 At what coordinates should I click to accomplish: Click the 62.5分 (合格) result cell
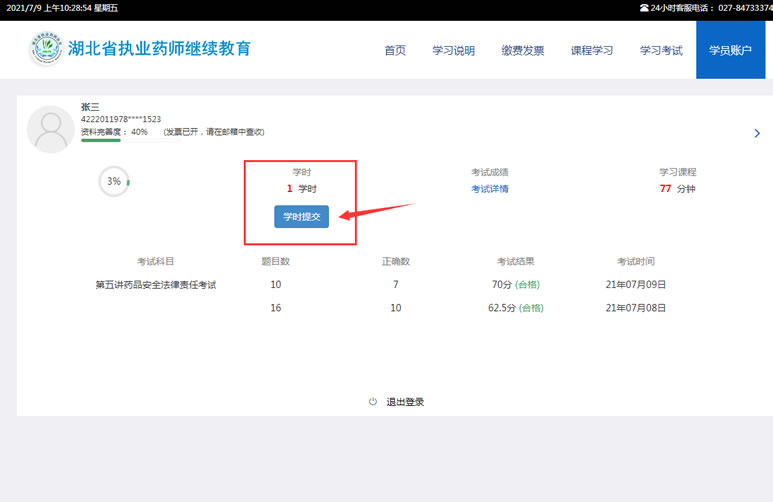click(x=516, y=308)
